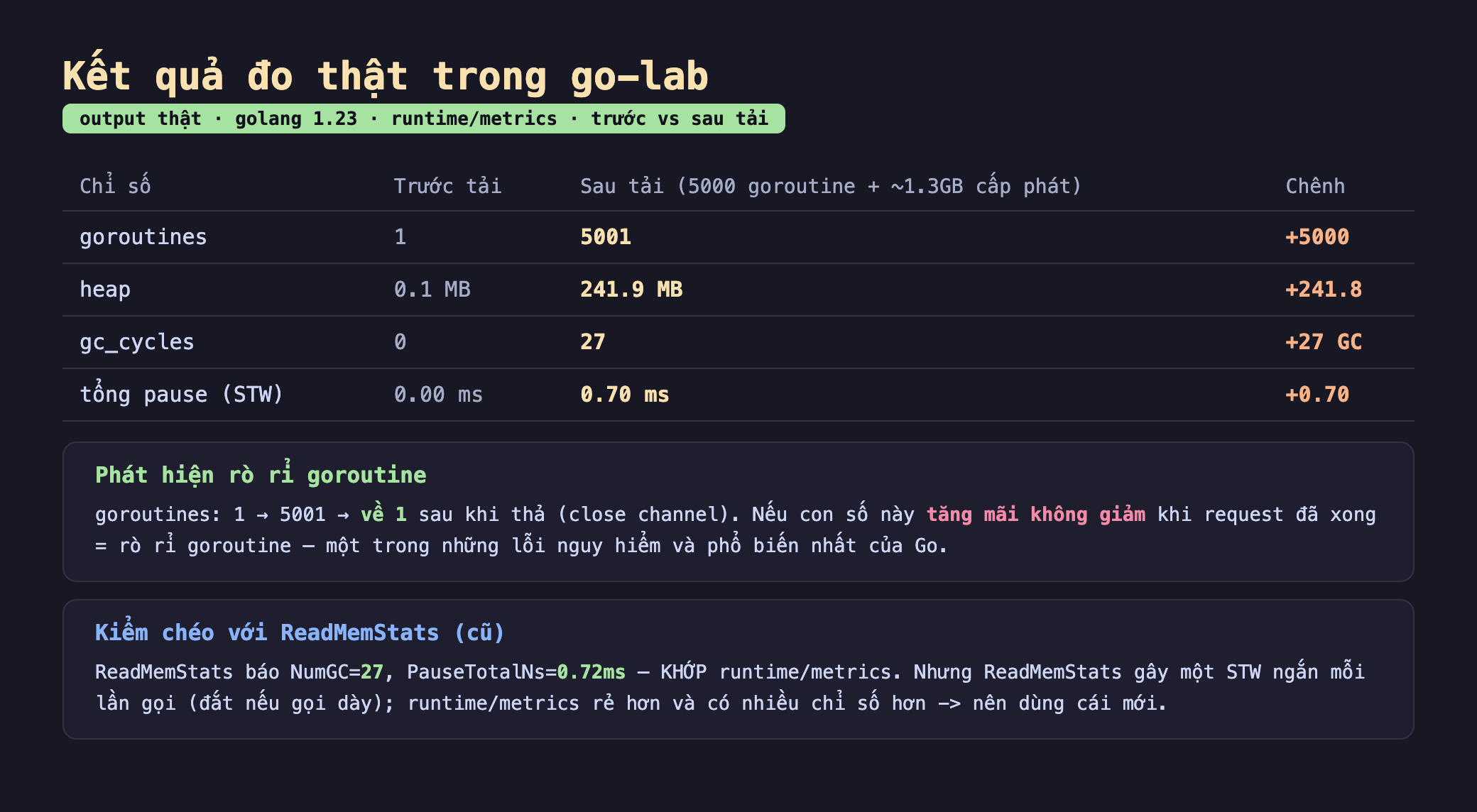
Task: Click the pink 'tăng mãi không giảm' text
Action: pos(1036,514)
